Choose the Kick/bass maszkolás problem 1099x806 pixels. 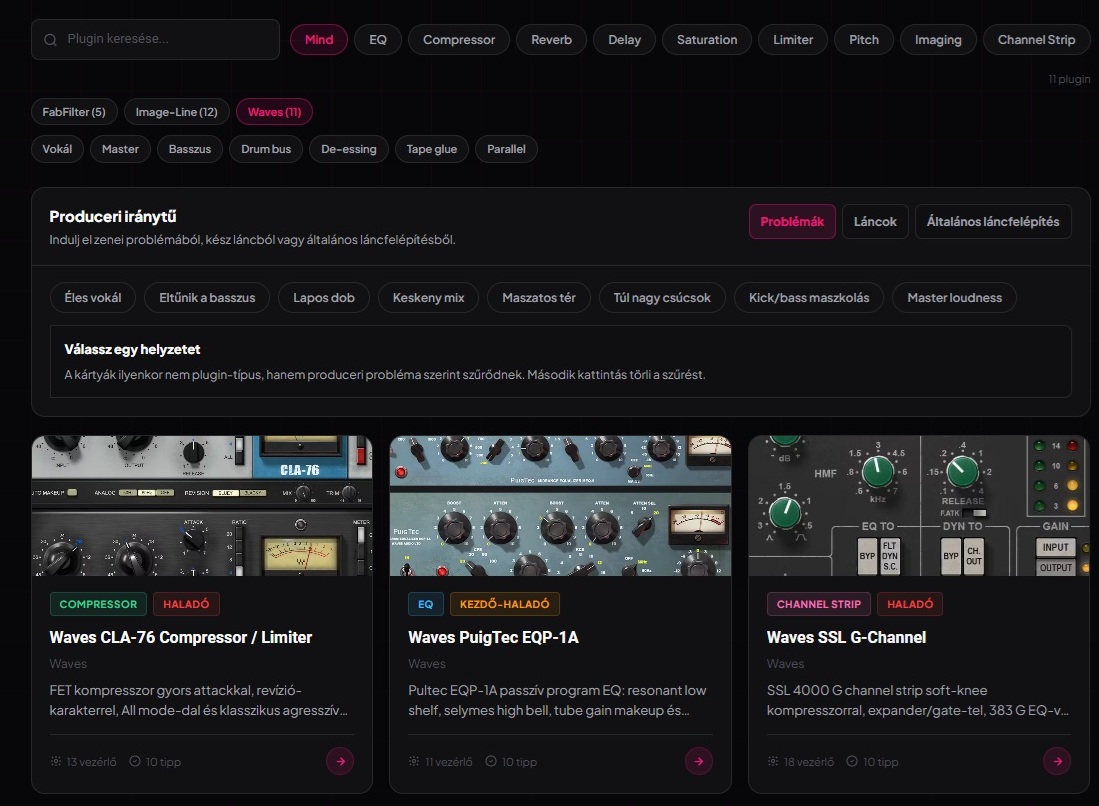coord(808,298)
